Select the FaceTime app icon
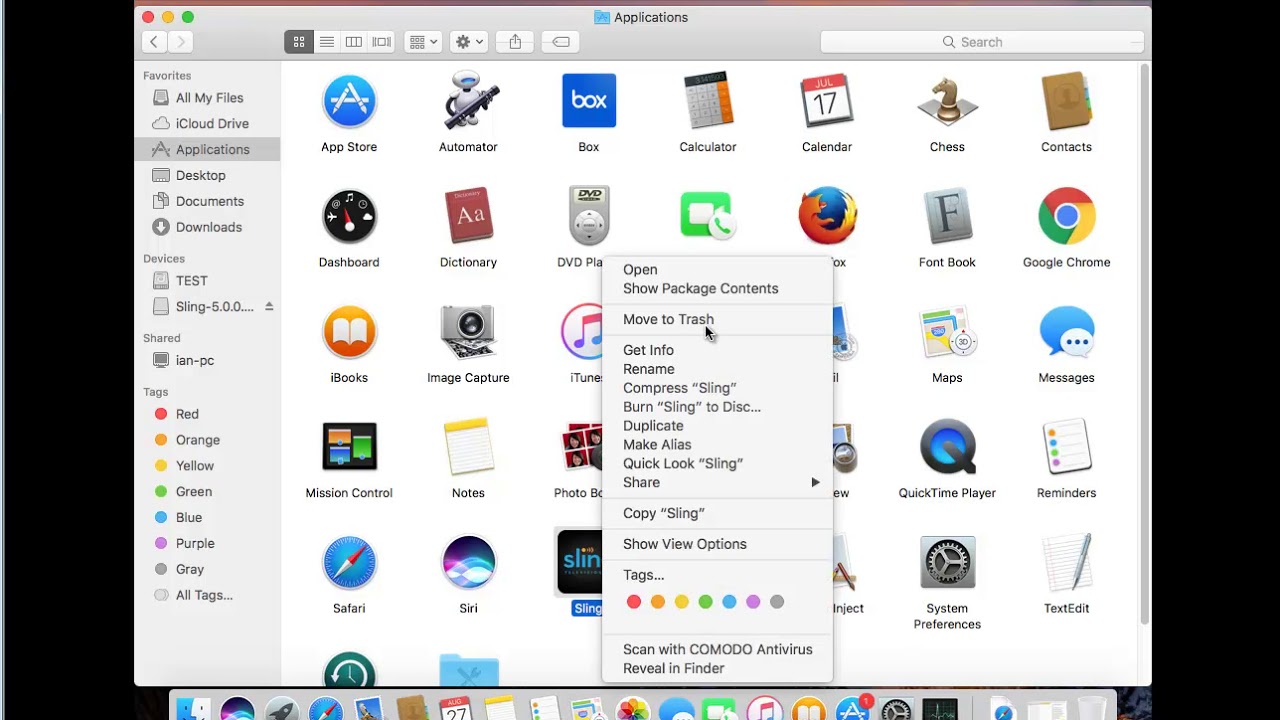The width and height of the screenshot is (1280, 720). (x=708, y=216)
